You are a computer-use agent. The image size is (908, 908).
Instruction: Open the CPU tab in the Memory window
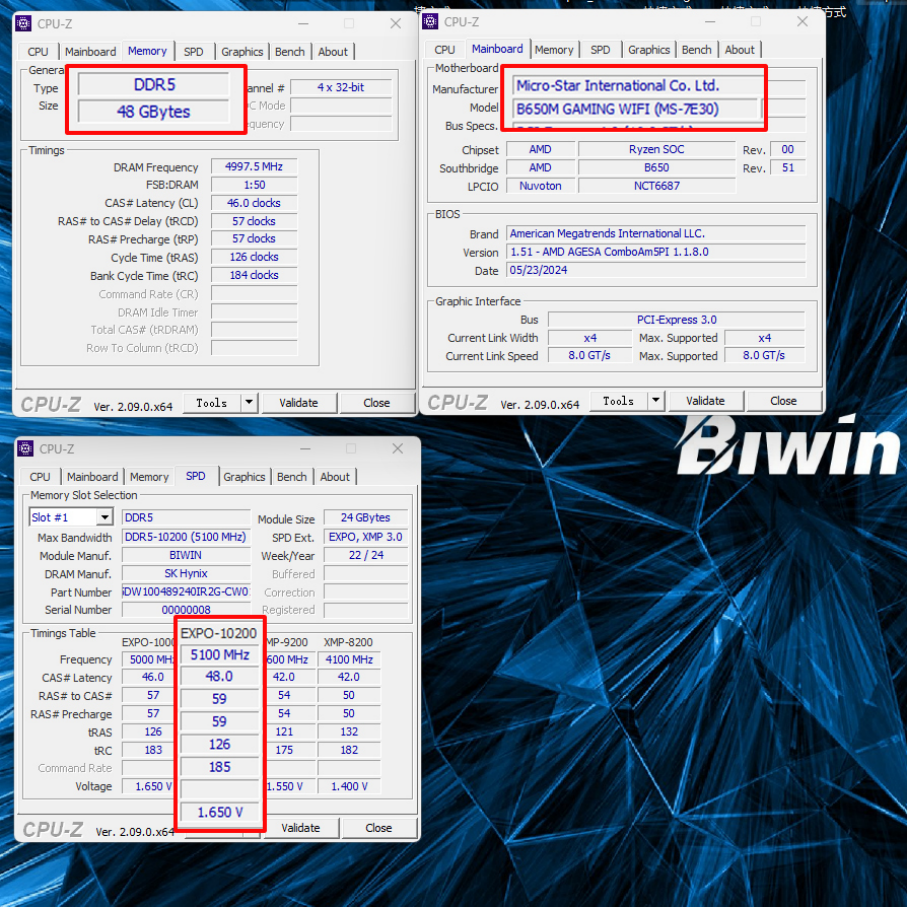click(x=38, y=52)
